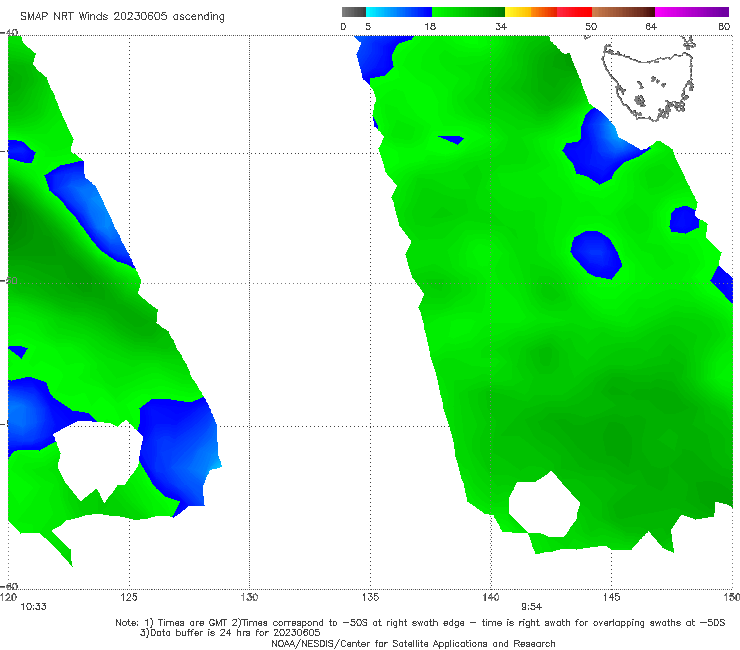Click the 'Note: 1) Times are GMT' line
The image size is (740, 650).
pos(420,623)
